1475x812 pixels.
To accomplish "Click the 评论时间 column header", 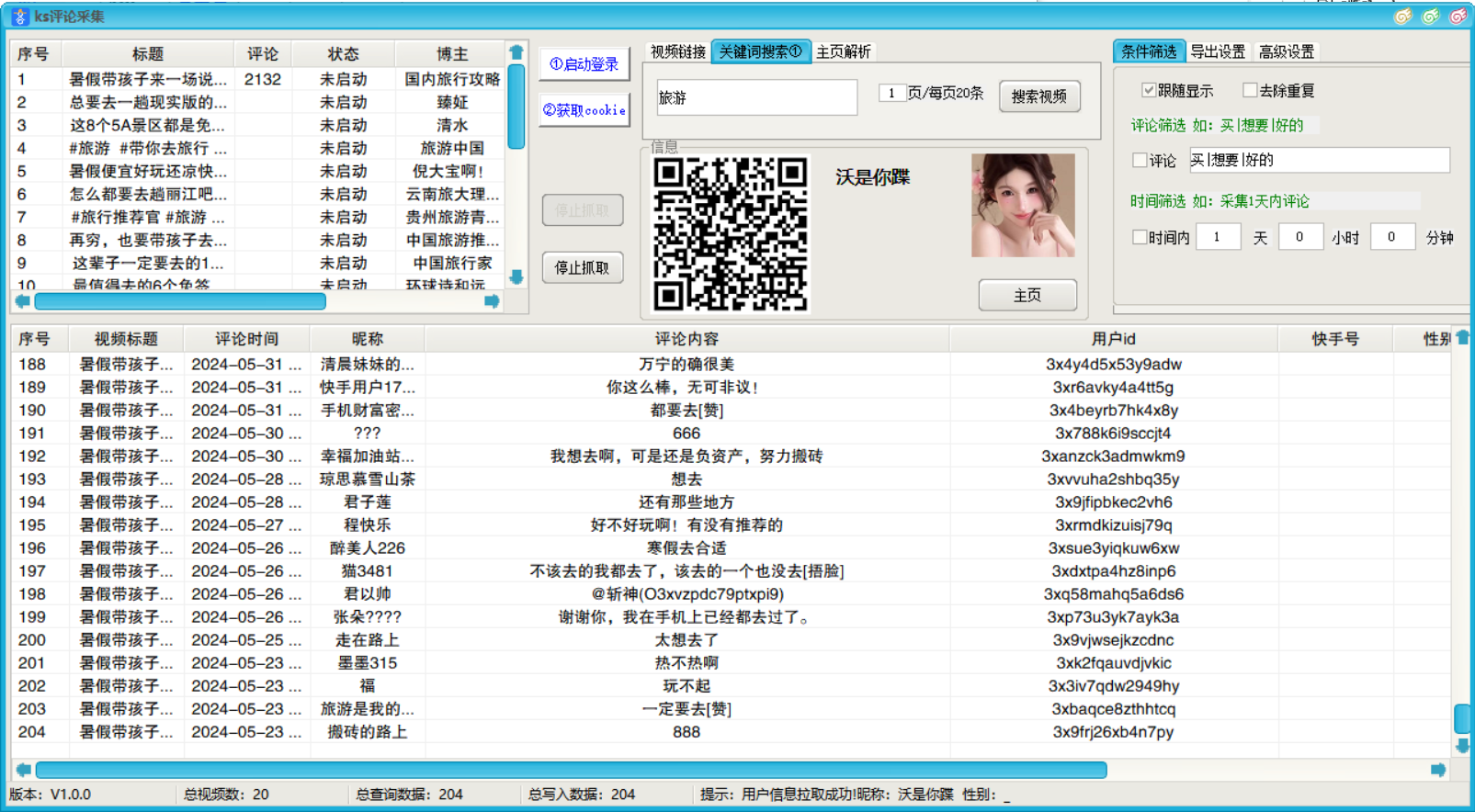I will [x=246, y=339].
